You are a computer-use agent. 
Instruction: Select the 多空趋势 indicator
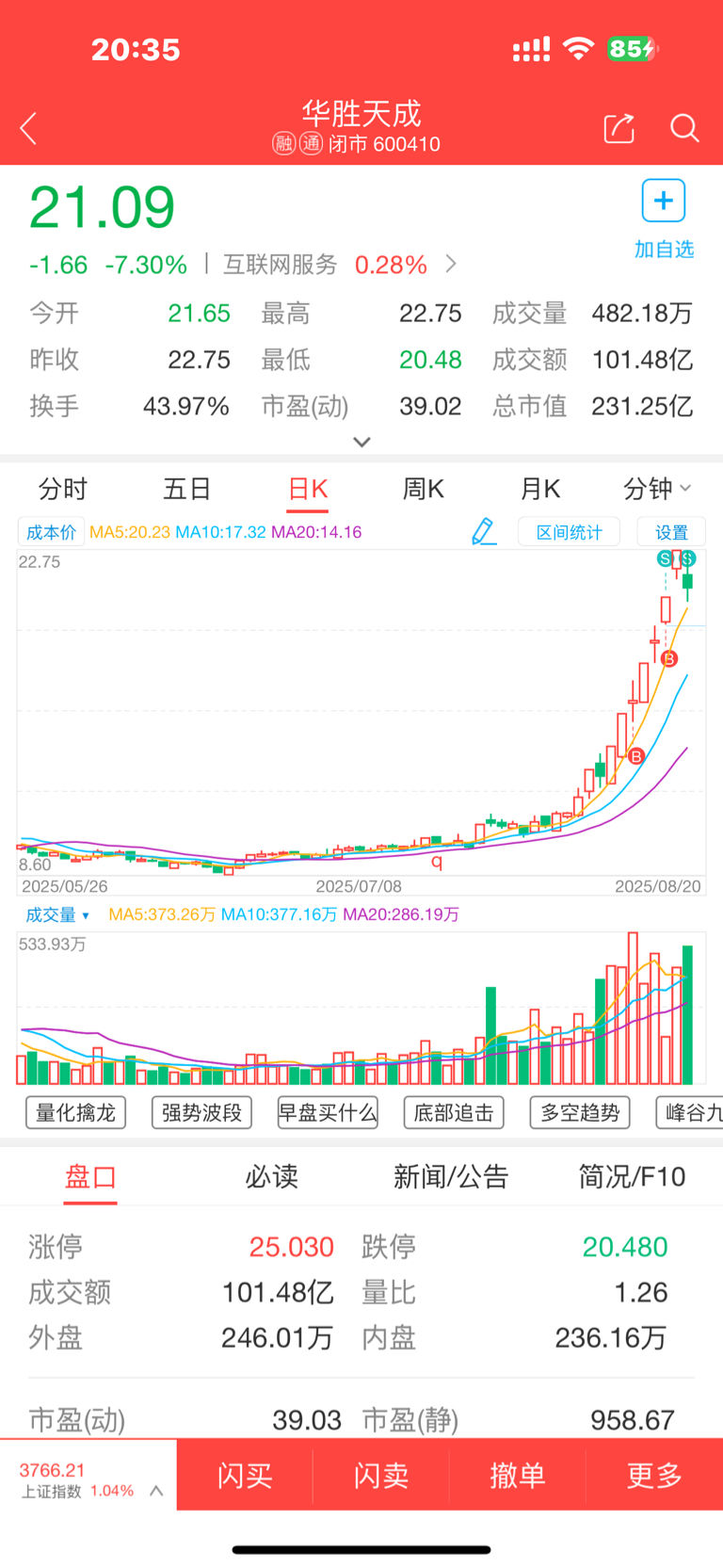pyautogui.click(x=580, y=1112)
